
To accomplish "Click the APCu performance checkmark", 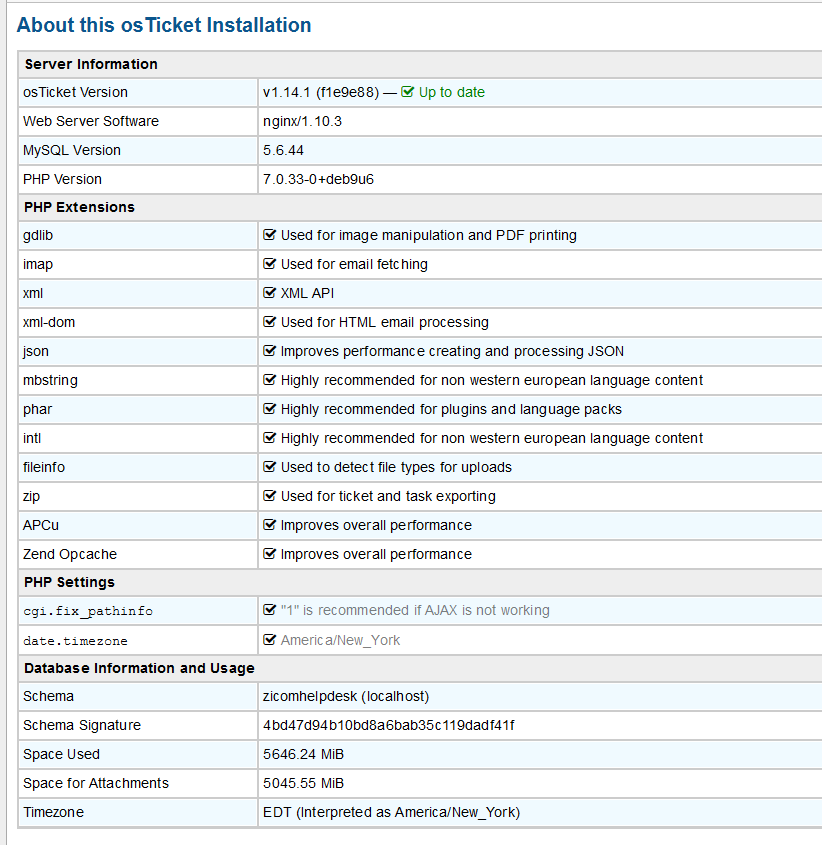I will (x=269, y=525).
